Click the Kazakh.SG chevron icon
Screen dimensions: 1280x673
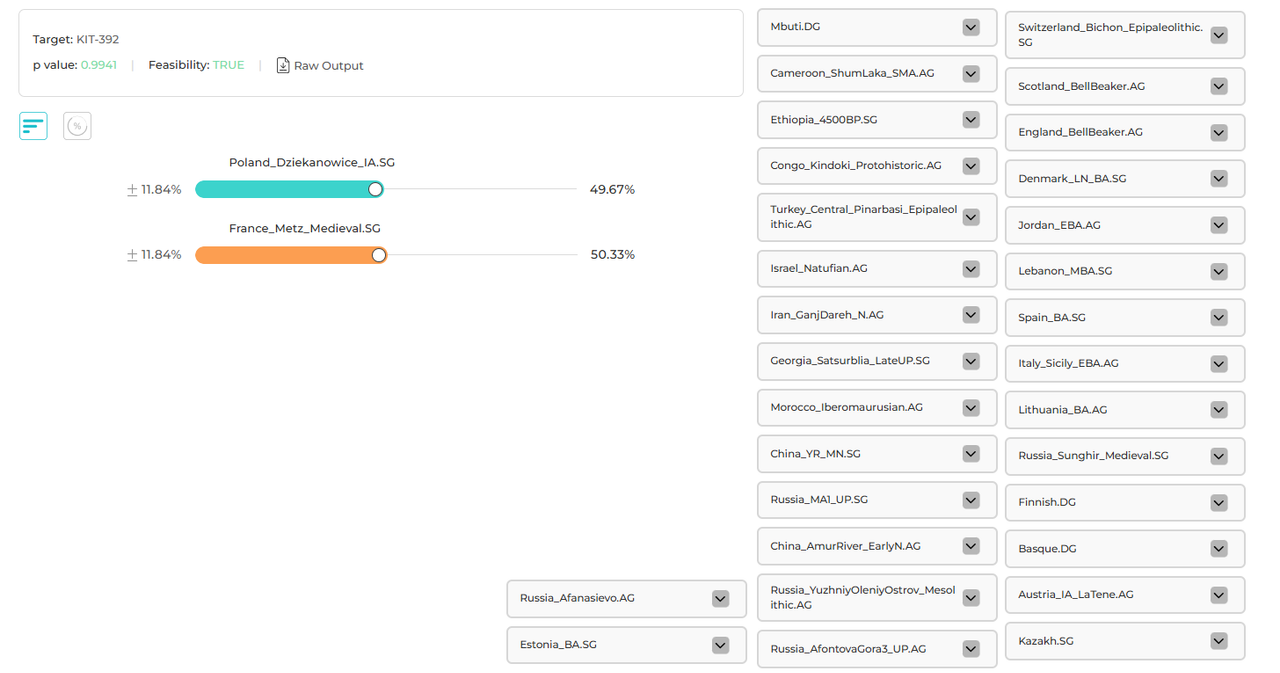point(1218,641)
